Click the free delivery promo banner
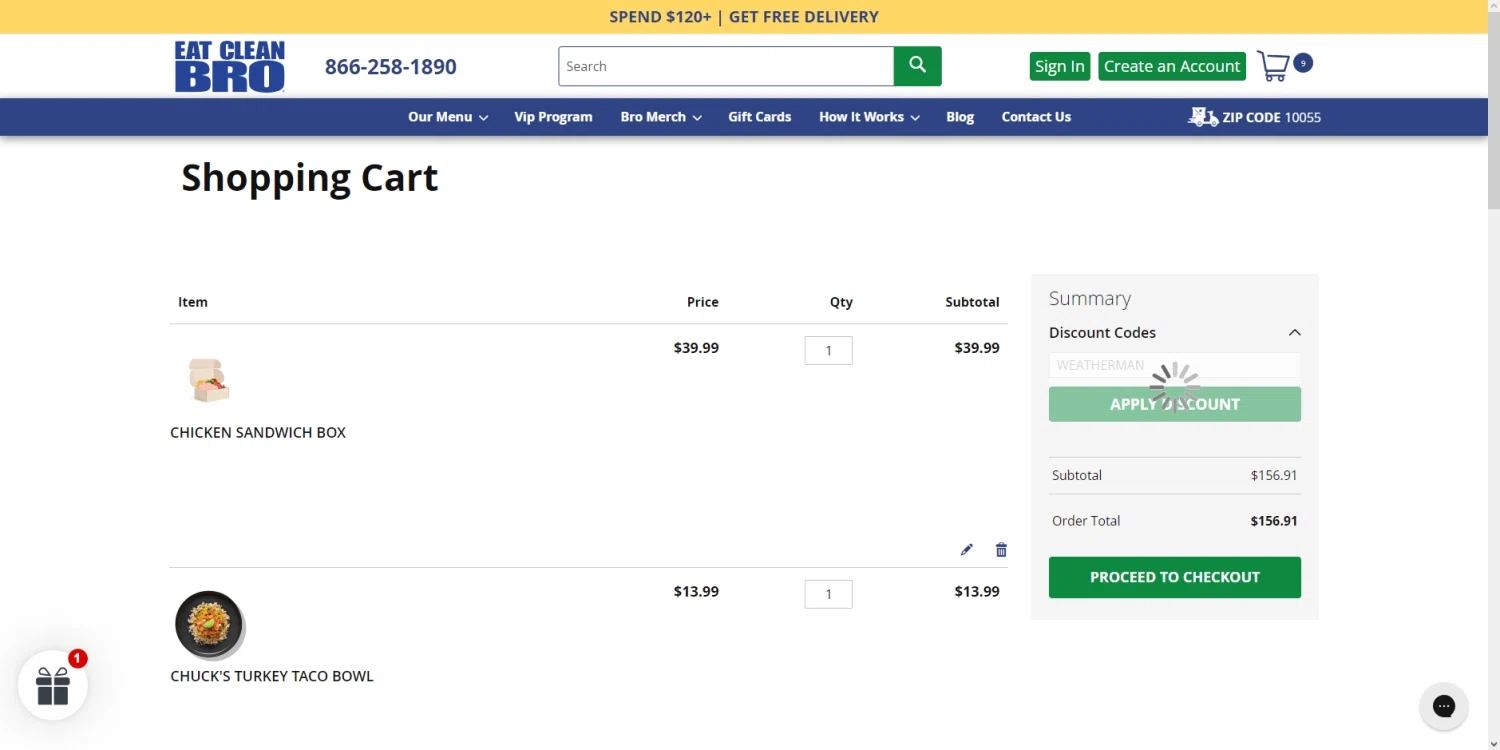The height and width of the screenshot is (750, 1500). coord(744,17)
